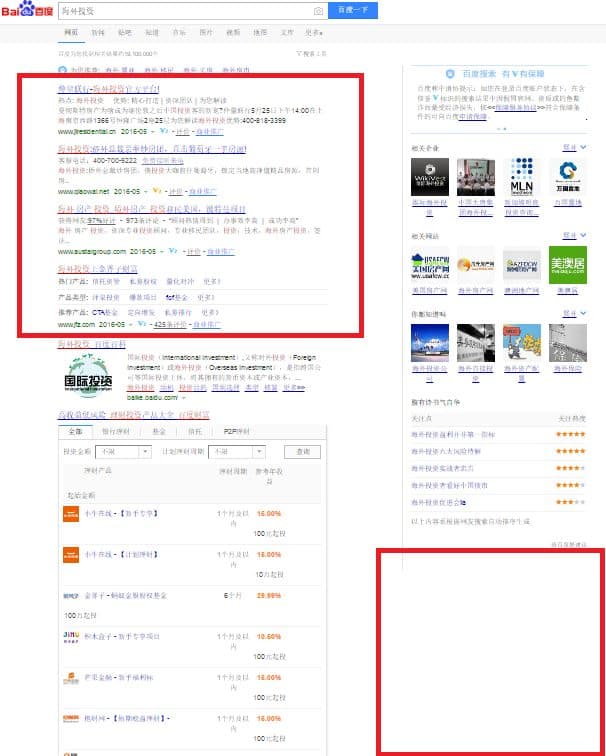Click the USA real estate site logo
Image resolution: width=606 pixels, height=756 pixels.
pyautogui.click(x=430, y=265)
